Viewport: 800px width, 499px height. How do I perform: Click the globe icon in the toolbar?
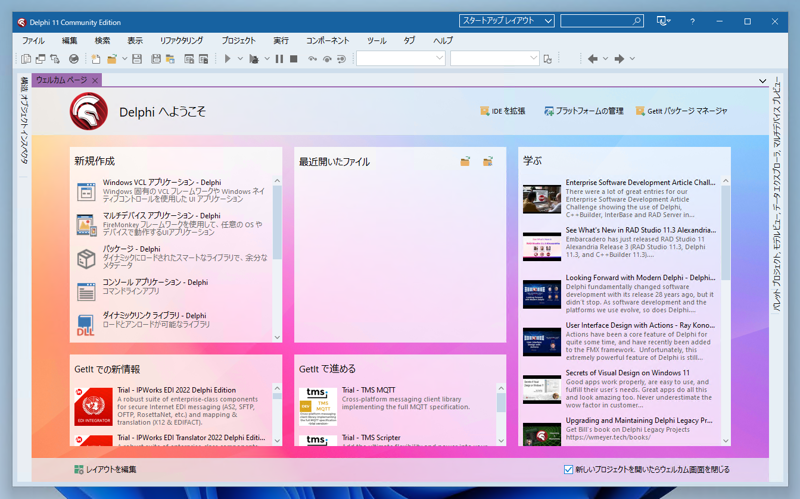tap(74, 59)
